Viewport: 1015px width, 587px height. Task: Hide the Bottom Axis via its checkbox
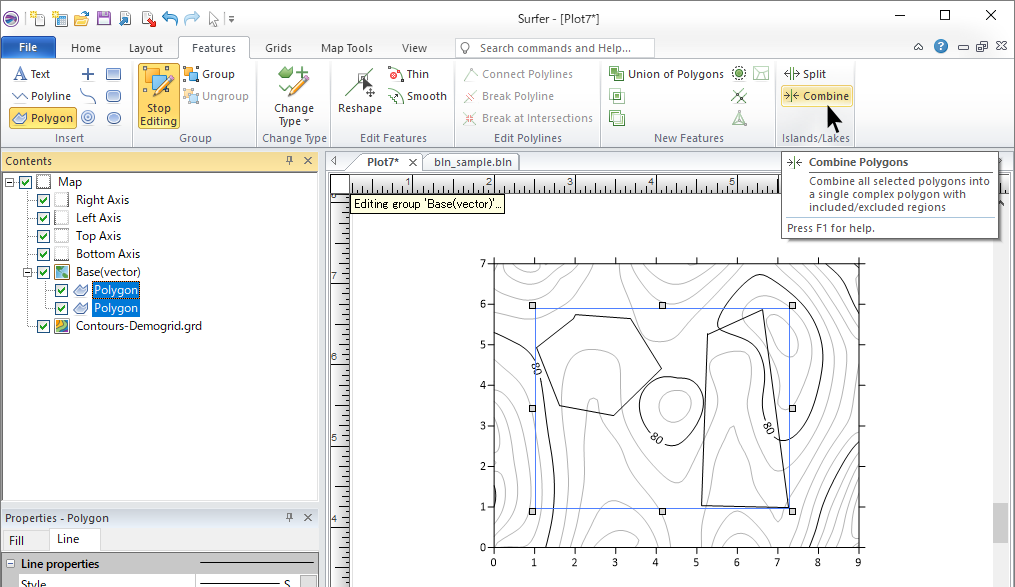[x=43, y=254]
